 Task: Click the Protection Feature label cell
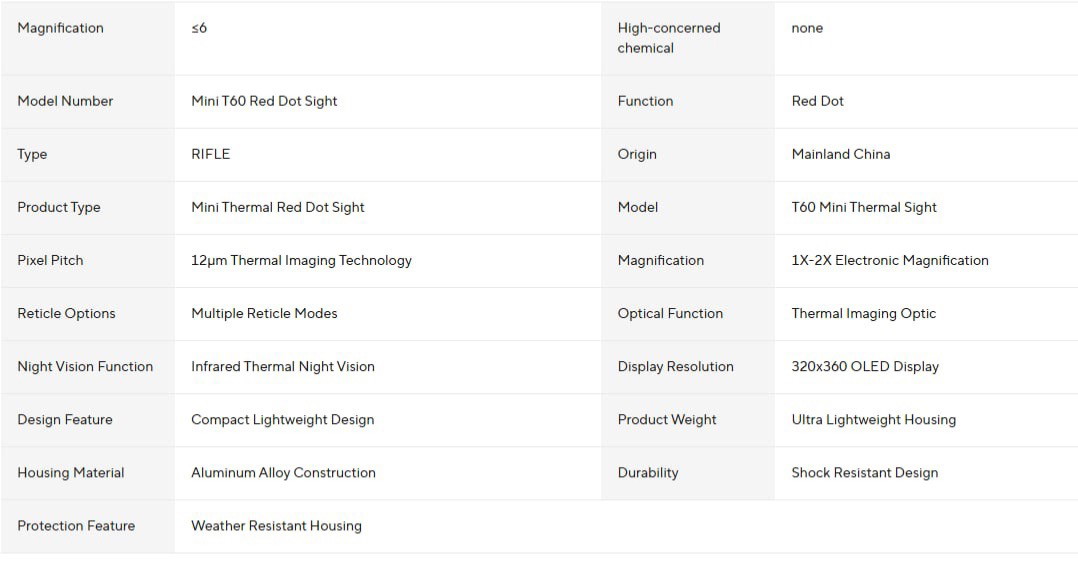pos(87,526)
